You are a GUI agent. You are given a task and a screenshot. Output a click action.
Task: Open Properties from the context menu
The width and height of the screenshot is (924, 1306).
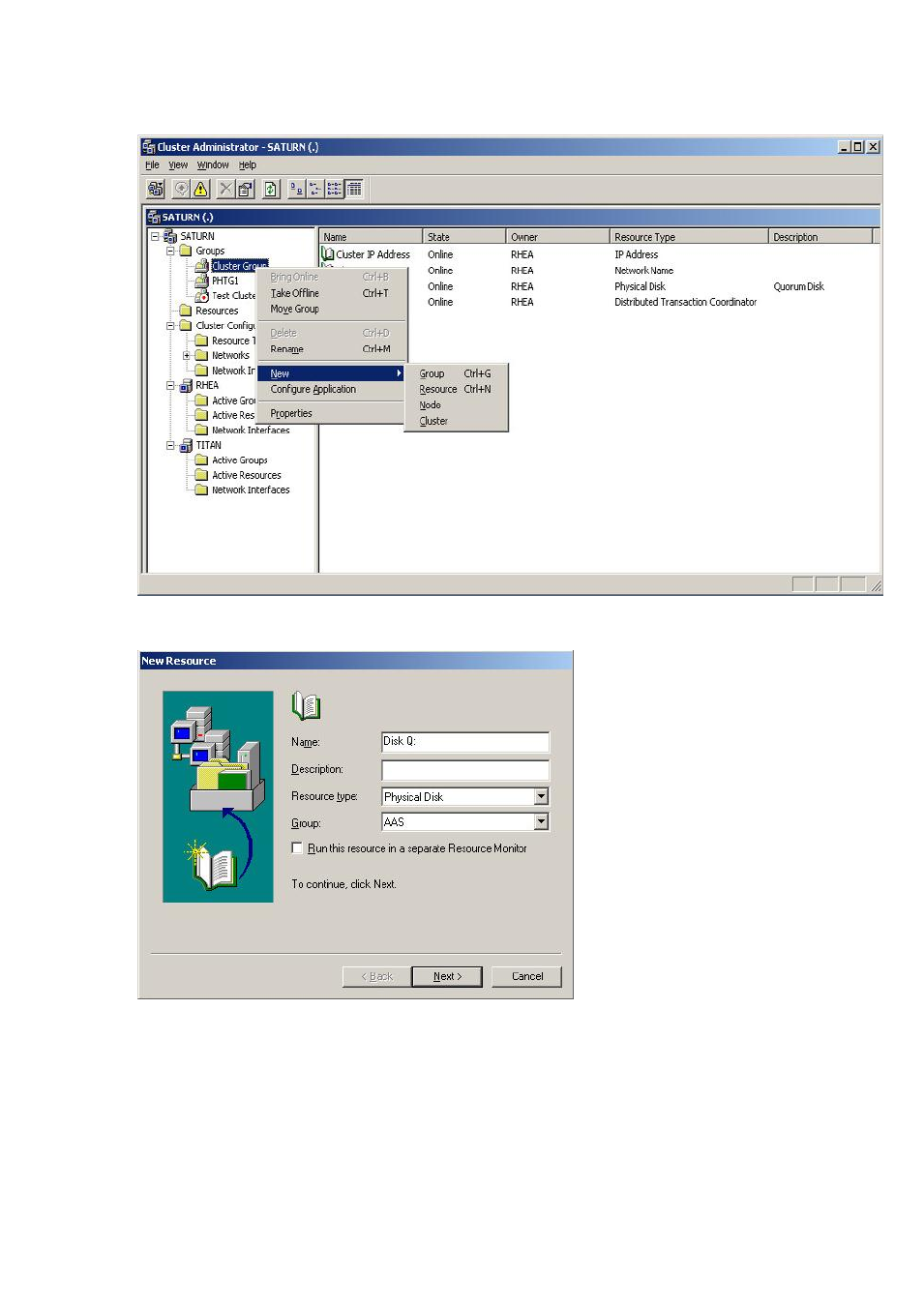click(332, 413)
